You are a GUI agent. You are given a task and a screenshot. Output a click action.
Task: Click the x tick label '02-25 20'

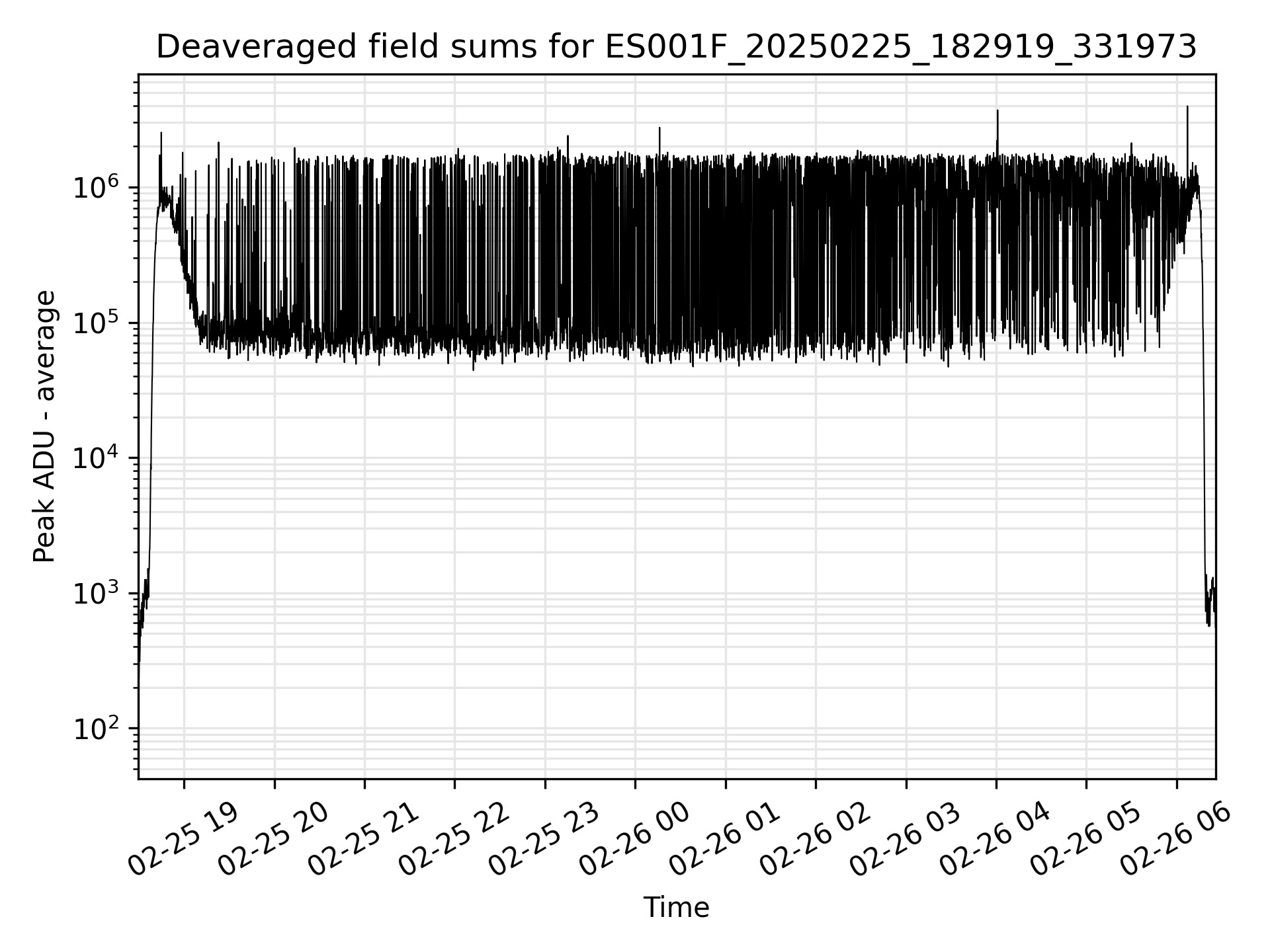click(x=273, y=839)
